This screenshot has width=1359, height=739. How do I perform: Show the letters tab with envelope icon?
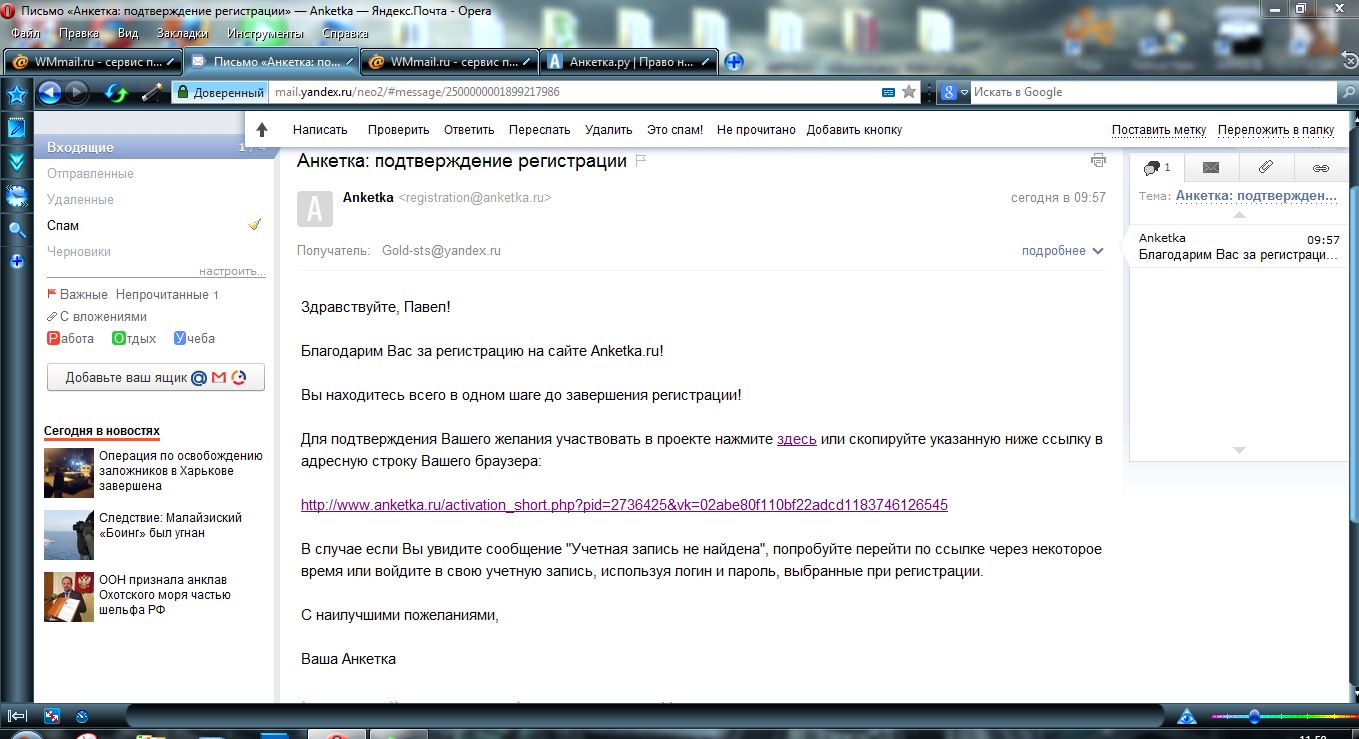[x=1211, y=167]
